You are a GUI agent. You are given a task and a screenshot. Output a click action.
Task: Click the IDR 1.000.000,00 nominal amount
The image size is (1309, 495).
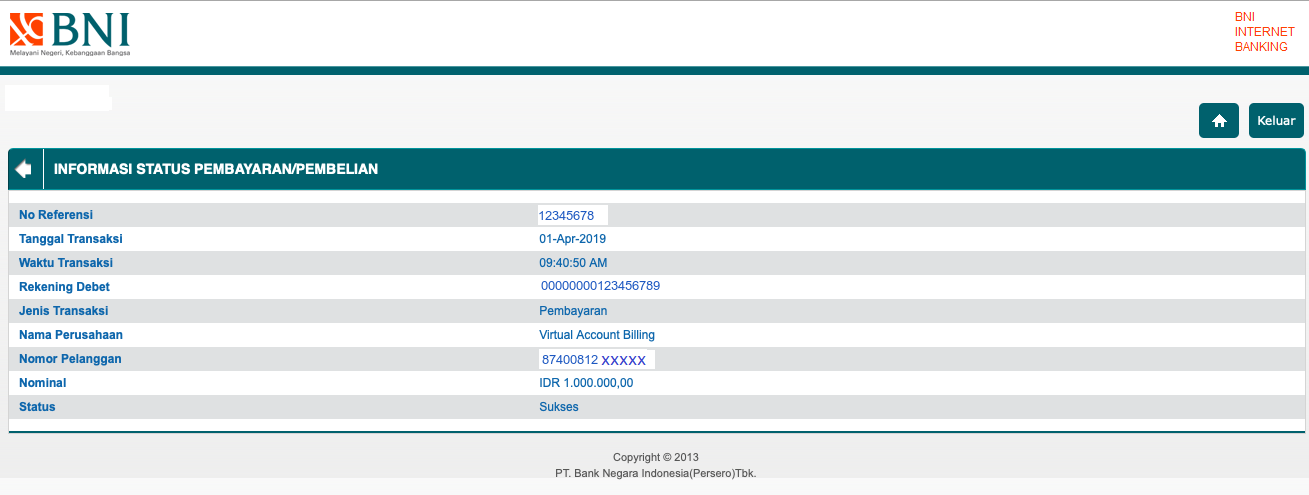click(586, 383)
